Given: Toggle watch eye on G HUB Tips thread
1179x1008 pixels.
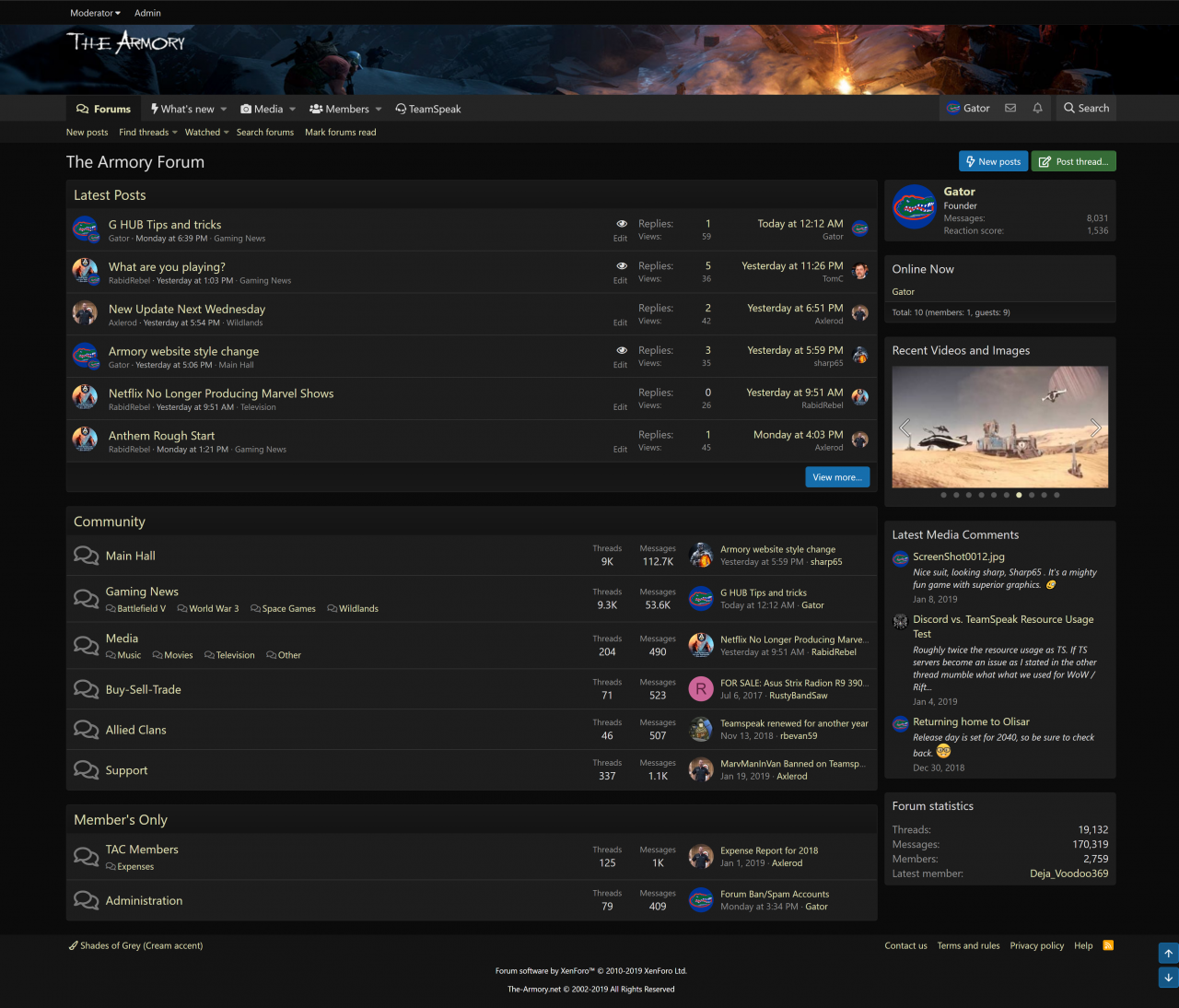Looking at the screenshot, I should click(x=622, y=224).
